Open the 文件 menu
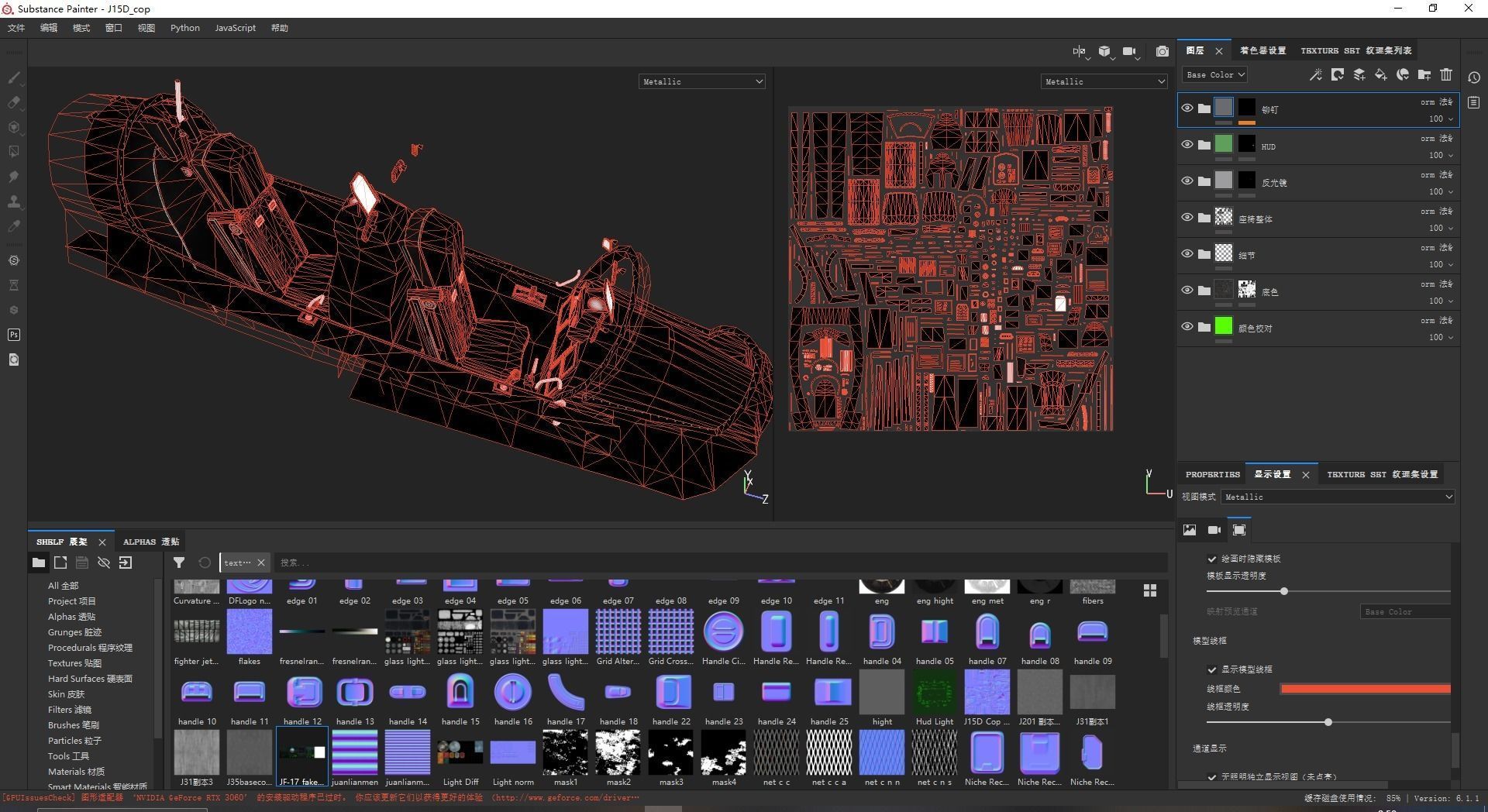1488x812 pixels. coord(16,28)
